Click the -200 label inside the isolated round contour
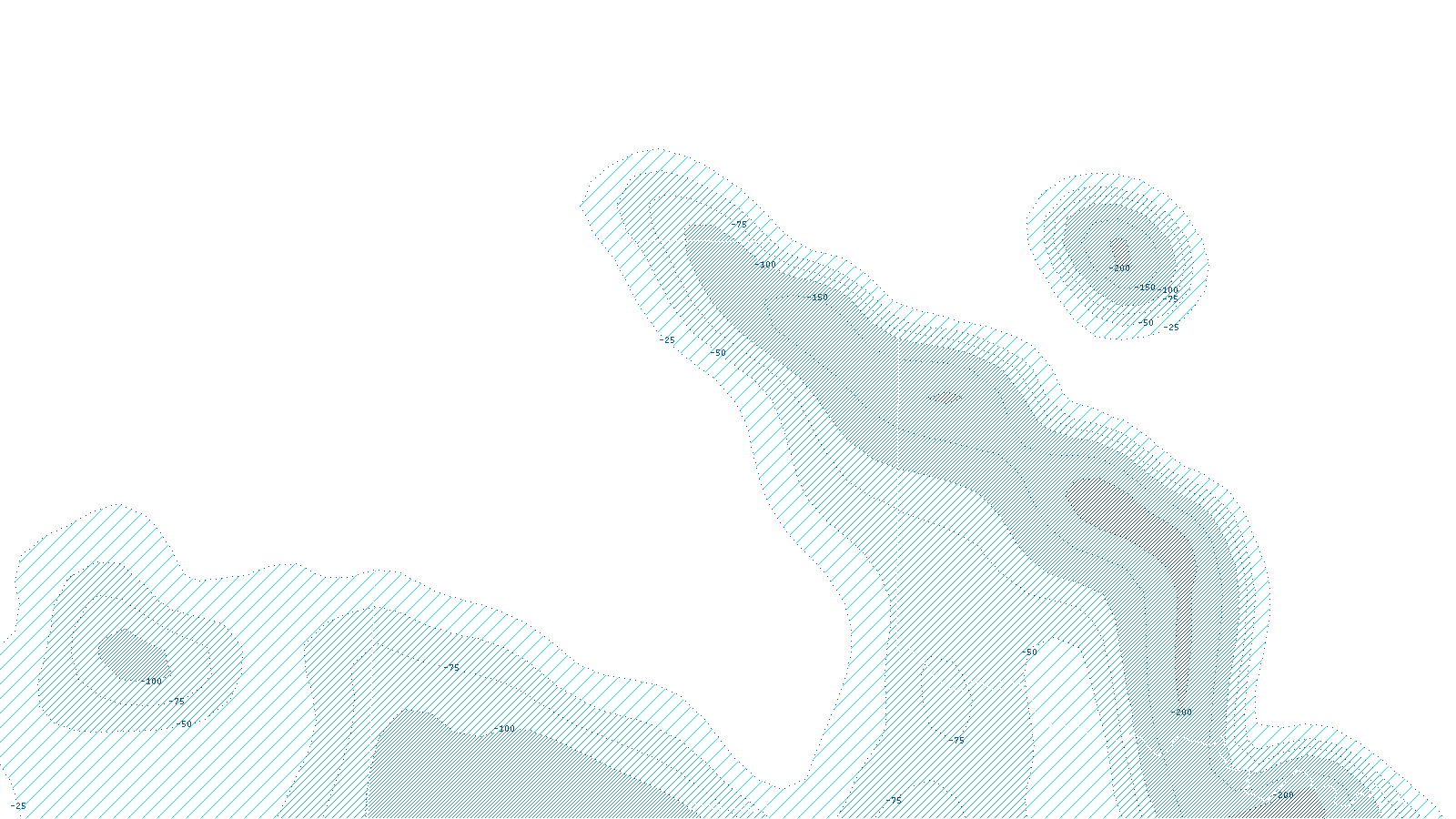The image size is (1456, 819). coord(1119,268)
